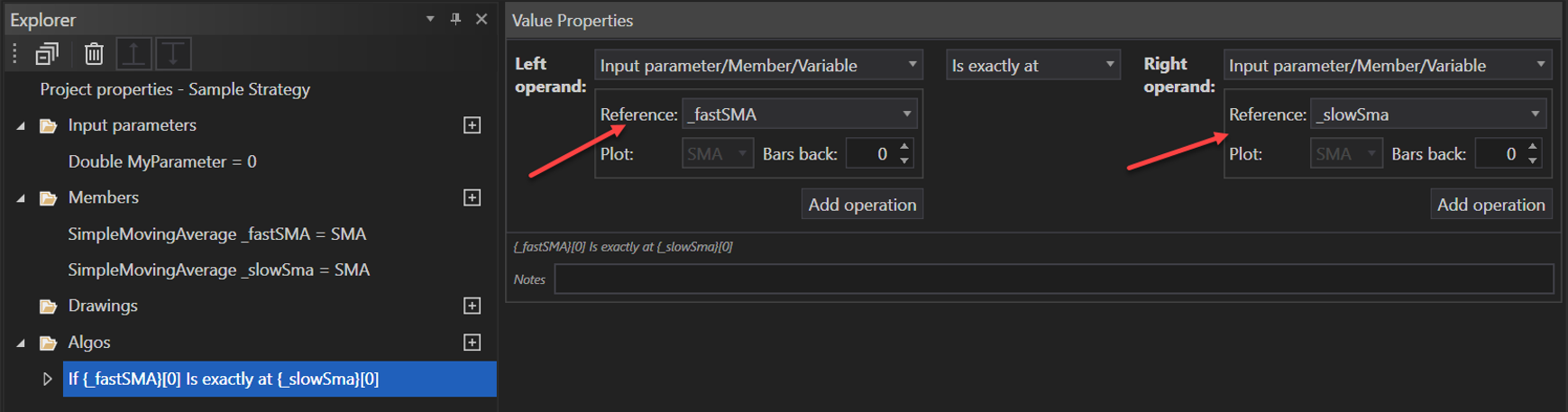Click Add operation under right operand

1490,205
